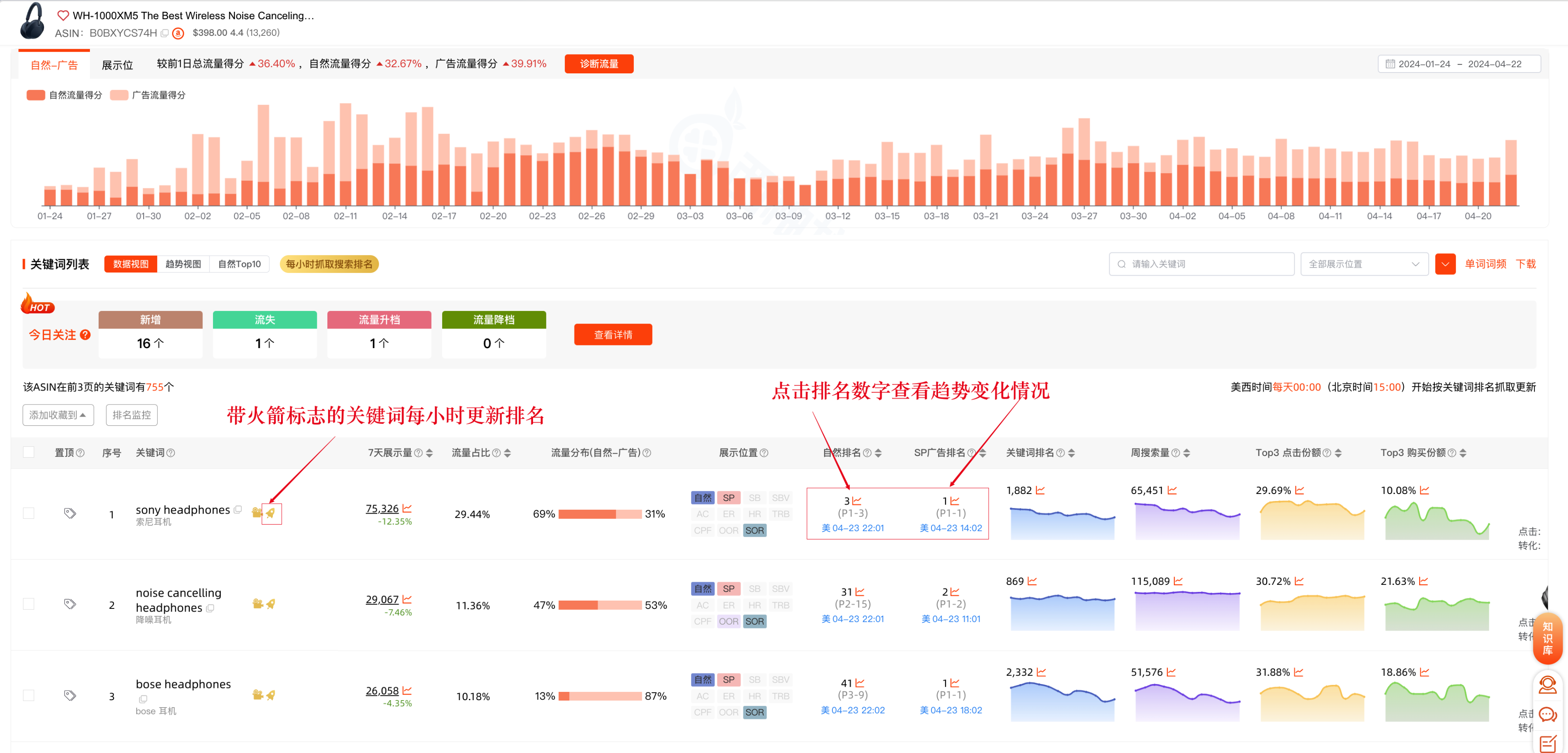Click the 下载 download link
Image resolution: width=1568 pixels, height=753 pixels.
1525,264
